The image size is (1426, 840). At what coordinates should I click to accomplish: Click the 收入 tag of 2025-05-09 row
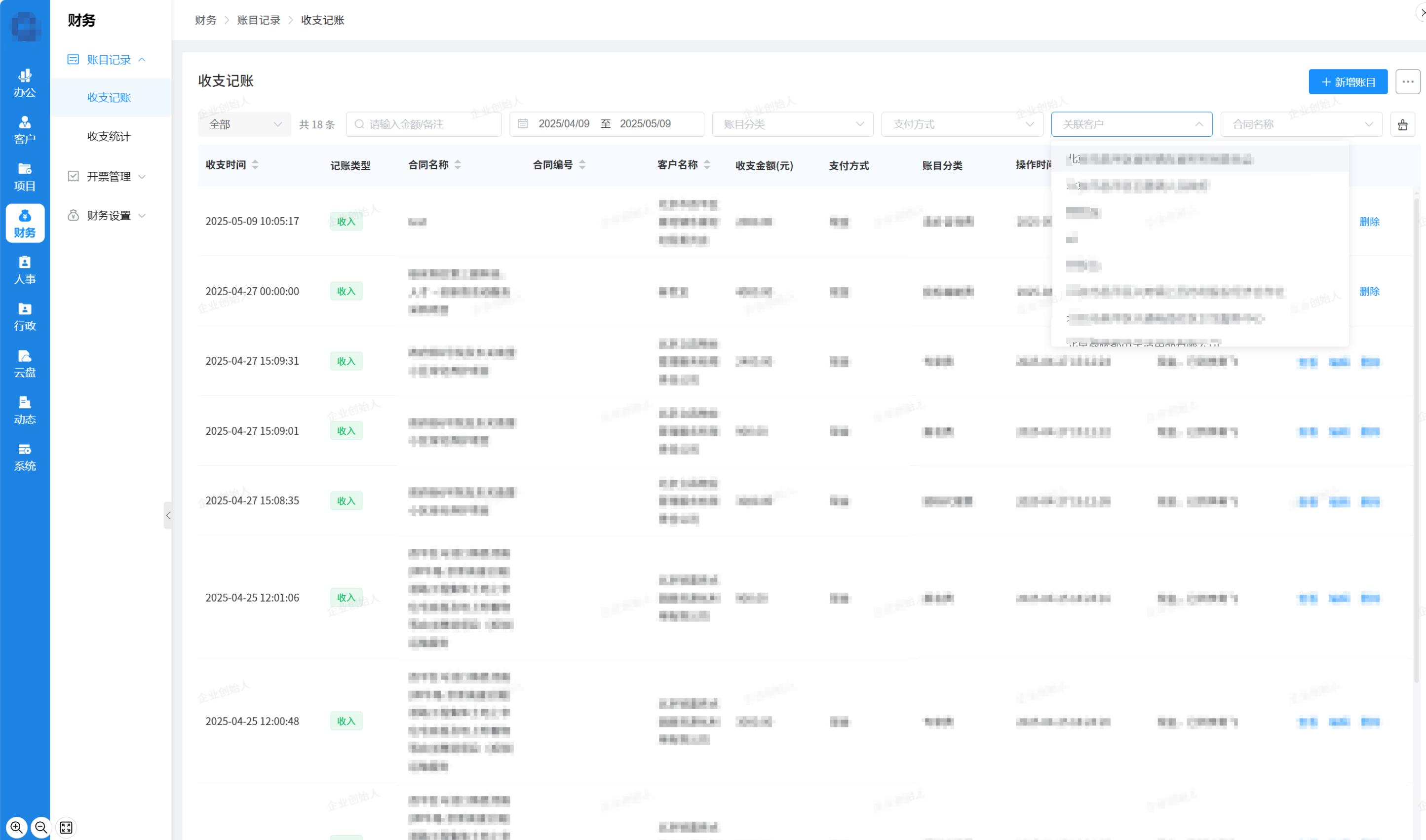coord(346,221)
